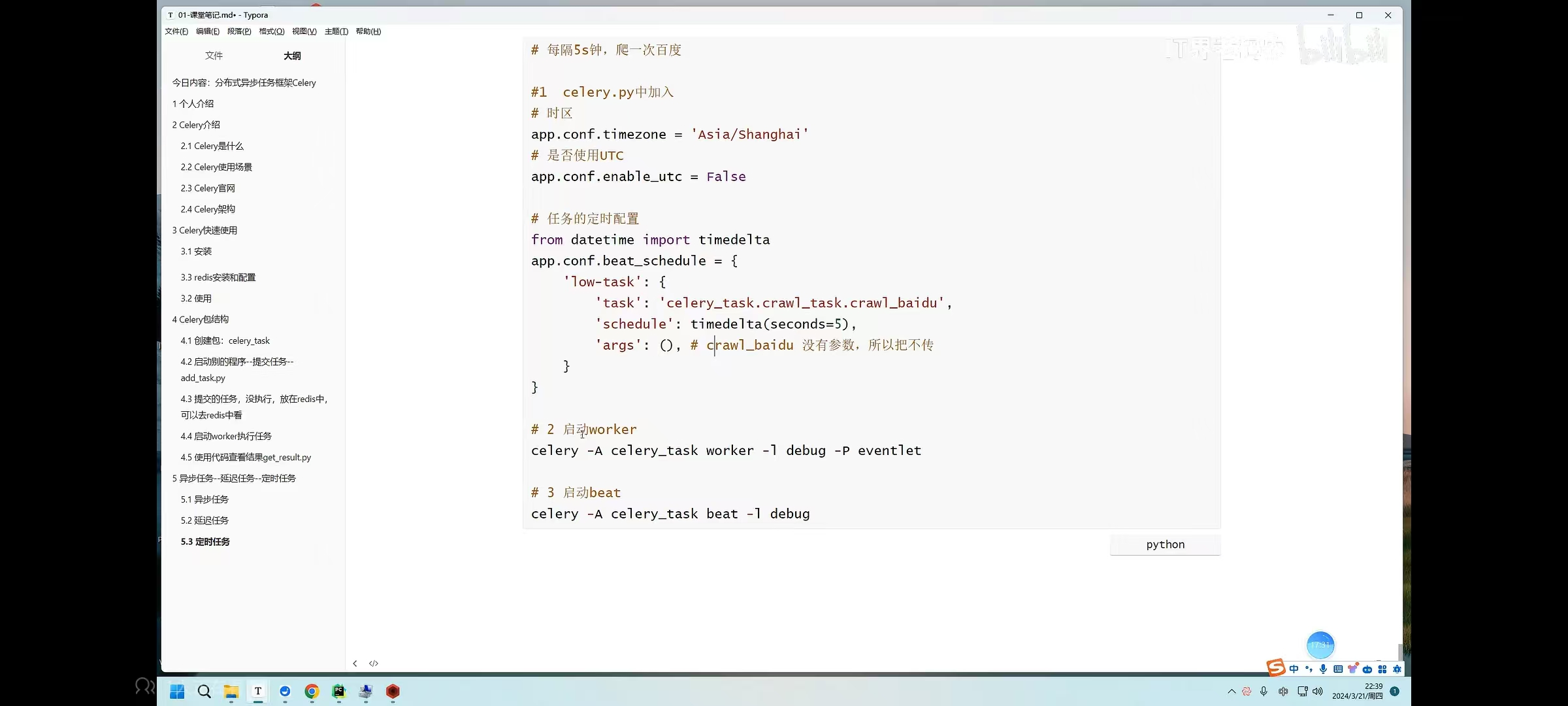Toggle source code mode icon

pyautogui.click(x=374, y=664)
